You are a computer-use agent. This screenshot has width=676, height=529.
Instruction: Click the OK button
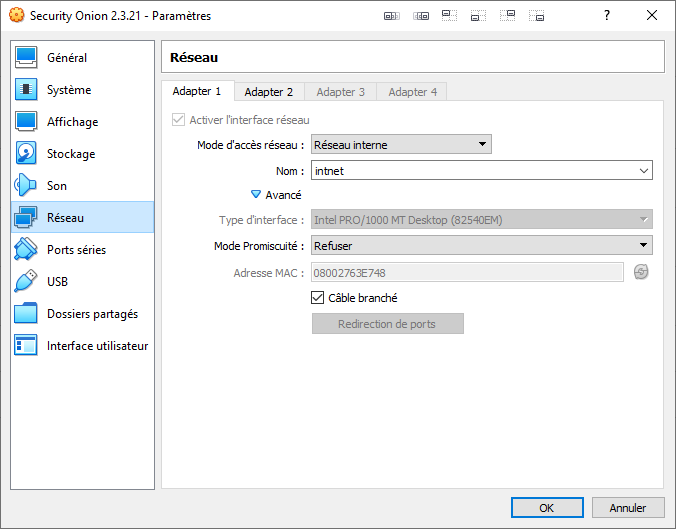click(x=547, y=507)
